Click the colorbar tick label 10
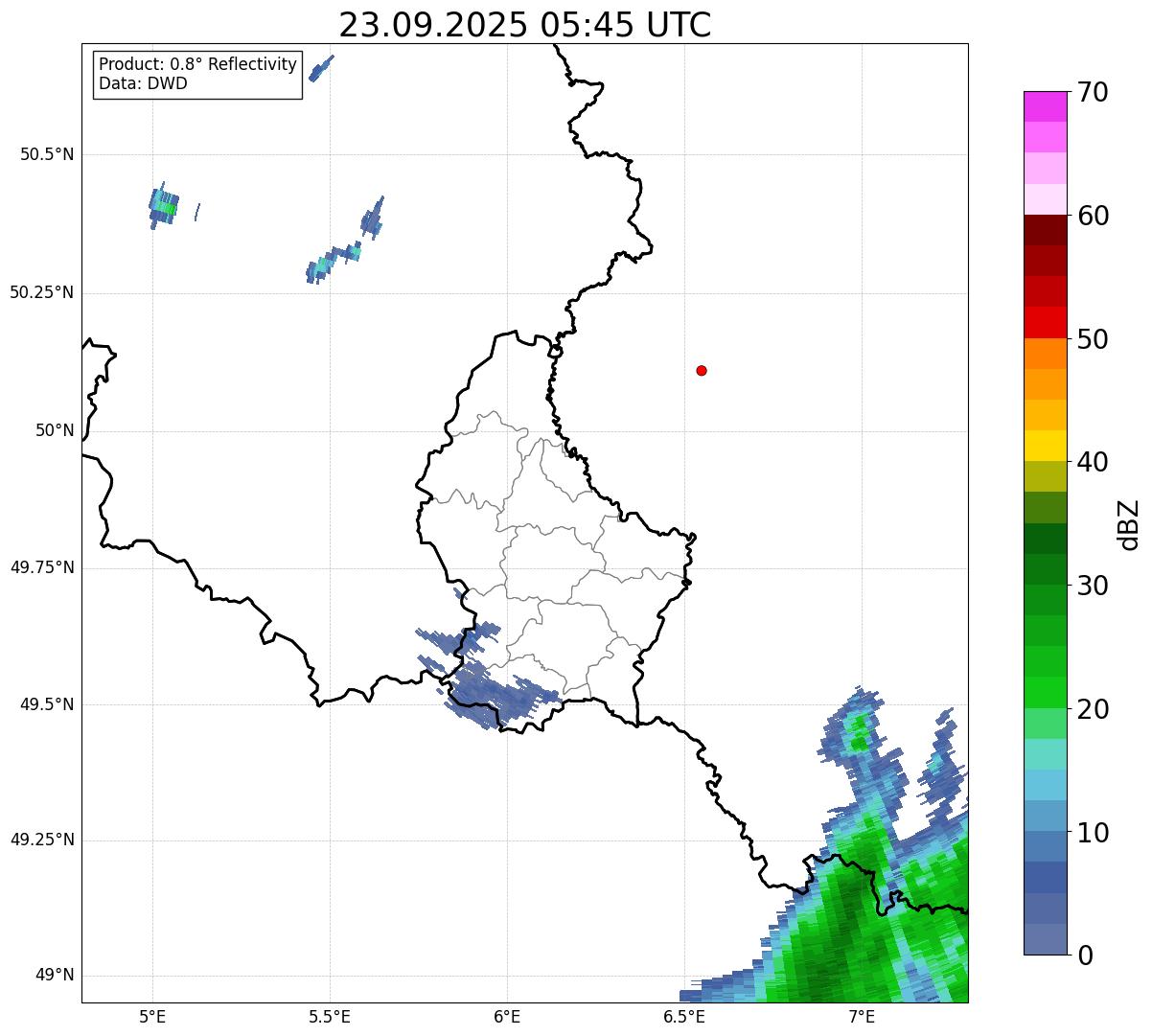Screen dimensions: 1152x1036 pyautogui.click(x=1093, y=833)
